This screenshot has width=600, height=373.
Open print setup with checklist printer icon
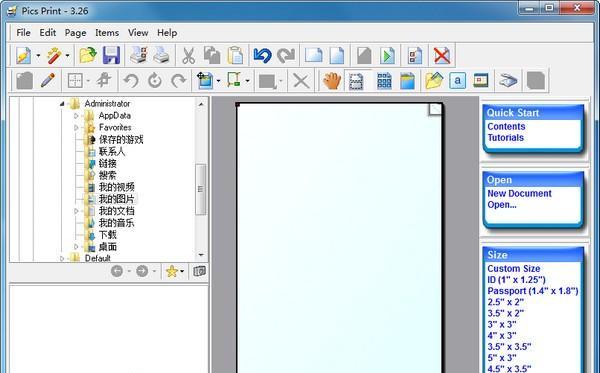(x=138, y=56)
